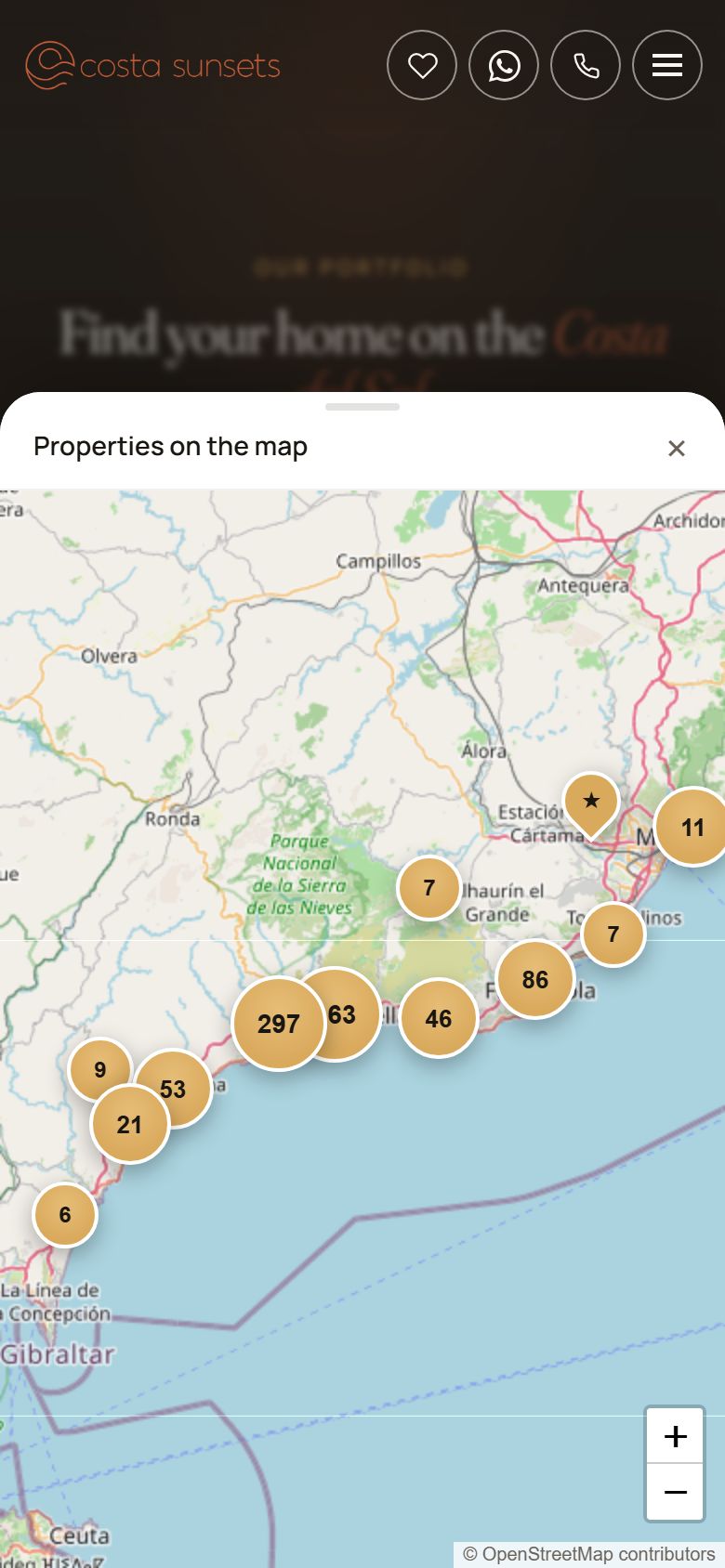Open favorites via the heart icon
The height and width of the screenshot is (1568, 725).
point(422,65)
